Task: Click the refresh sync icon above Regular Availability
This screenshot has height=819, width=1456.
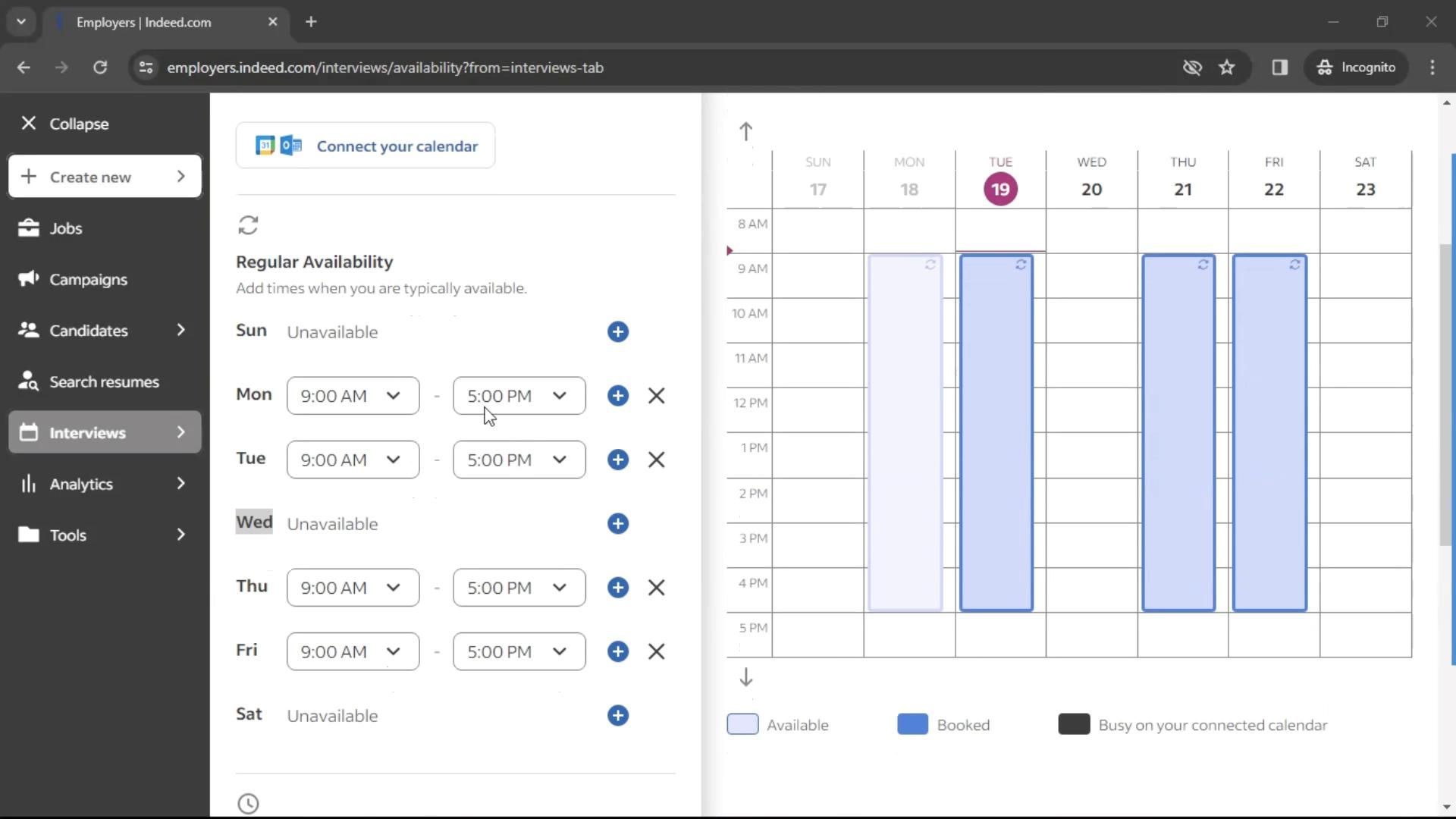Action: point(248,225)
